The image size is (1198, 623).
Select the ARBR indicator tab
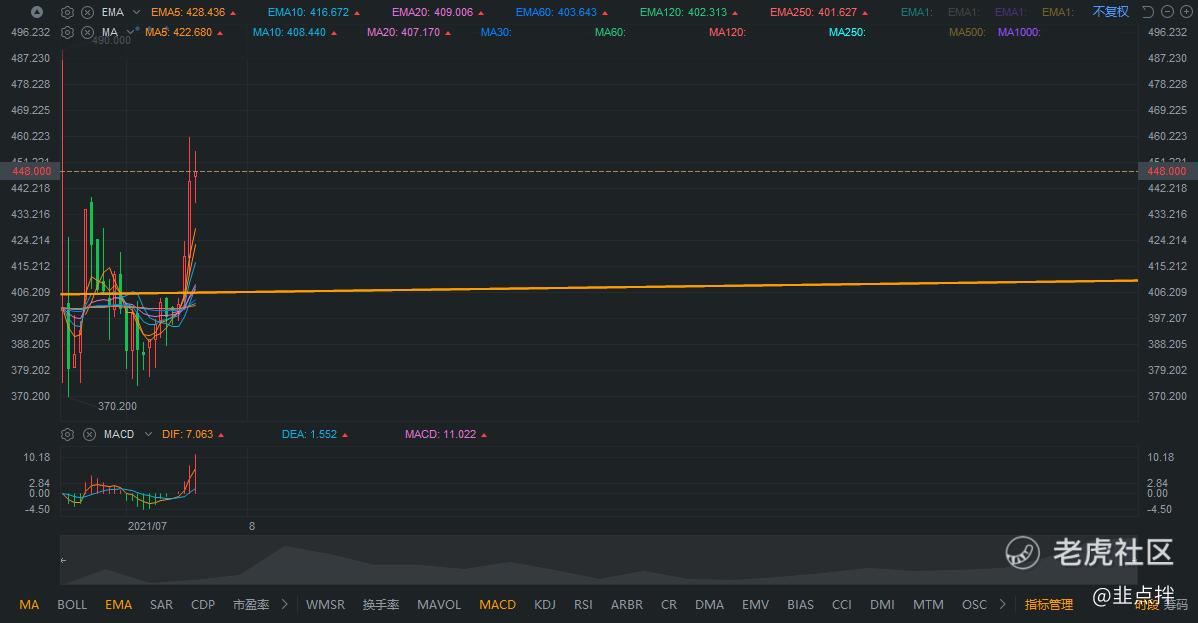click(627, 605)
